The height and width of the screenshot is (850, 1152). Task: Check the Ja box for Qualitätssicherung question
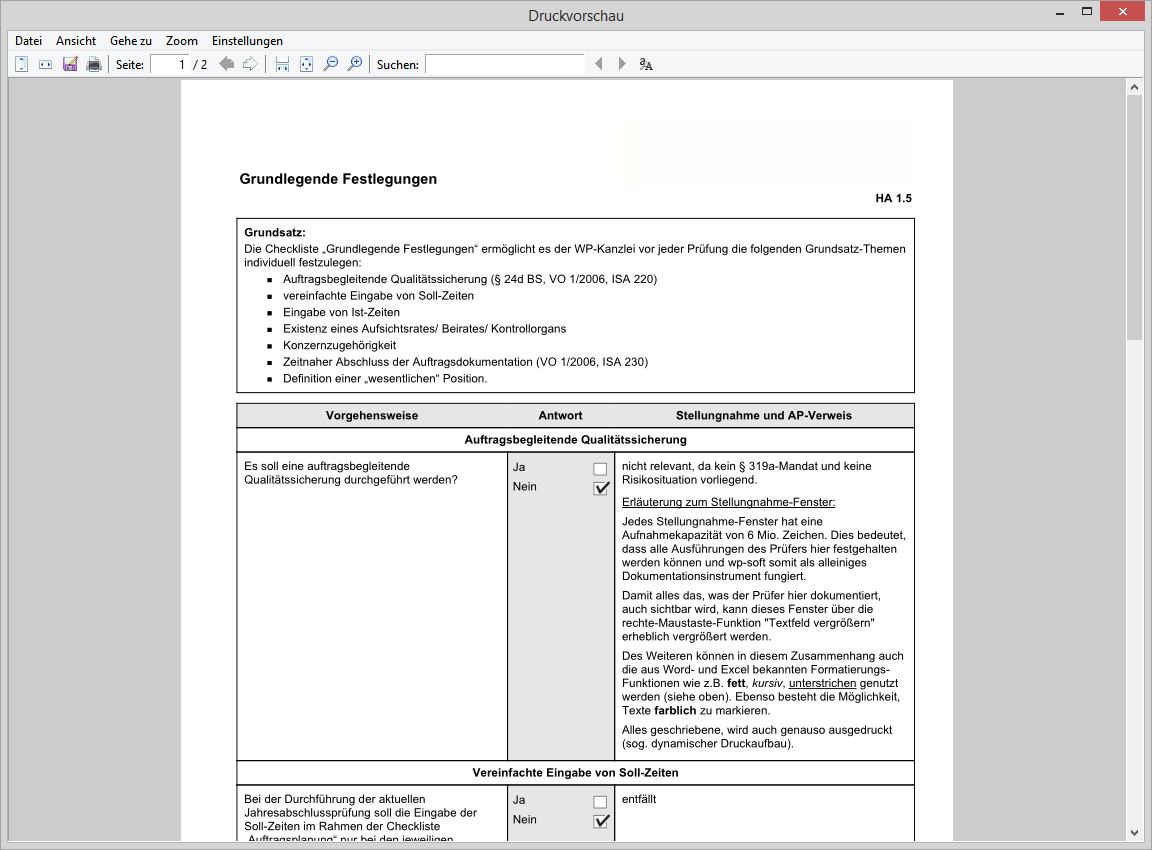click(600, 469)
